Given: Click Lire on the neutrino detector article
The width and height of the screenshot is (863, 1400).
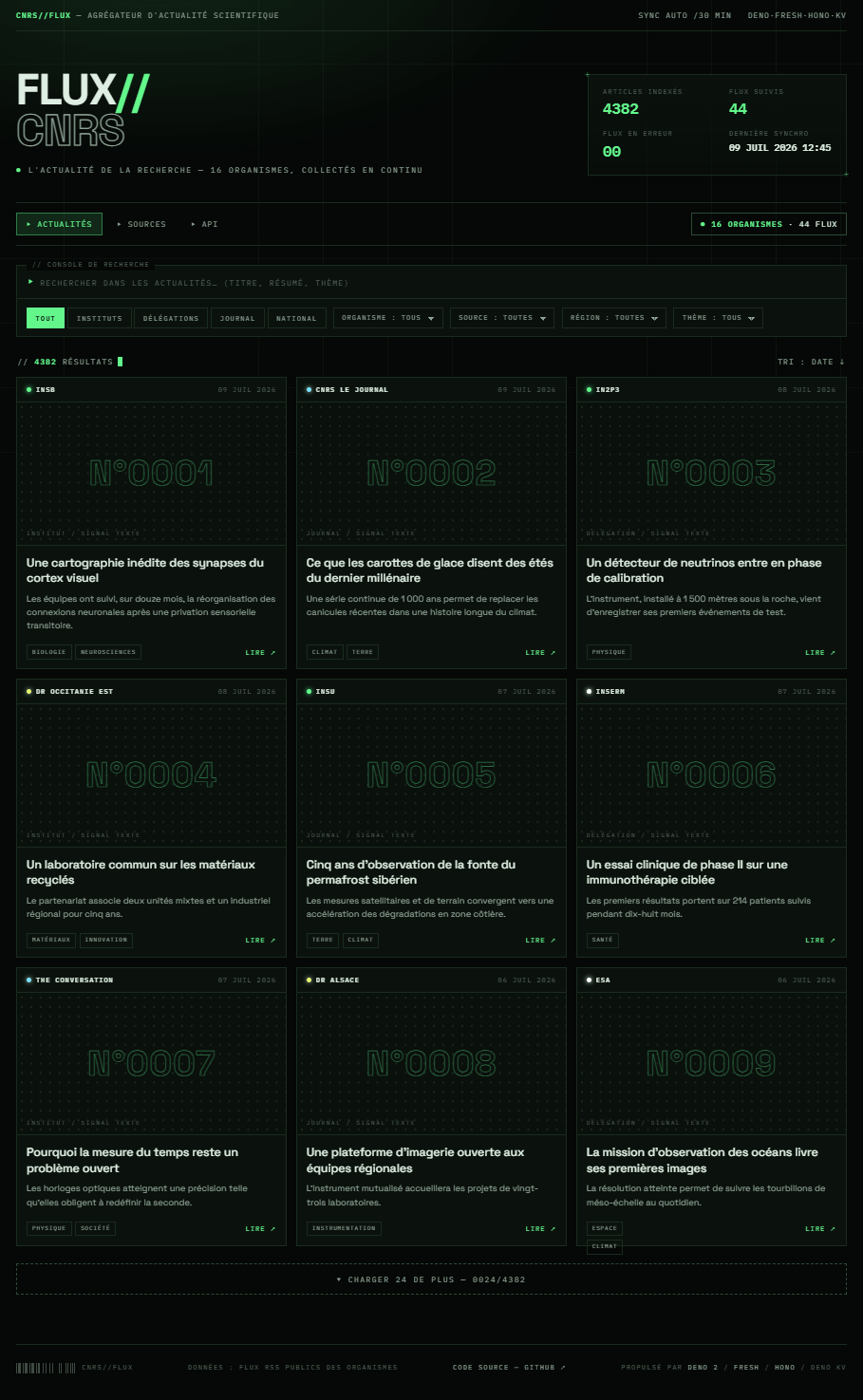Looking at the screenshot, I should (x=819, y=653).
